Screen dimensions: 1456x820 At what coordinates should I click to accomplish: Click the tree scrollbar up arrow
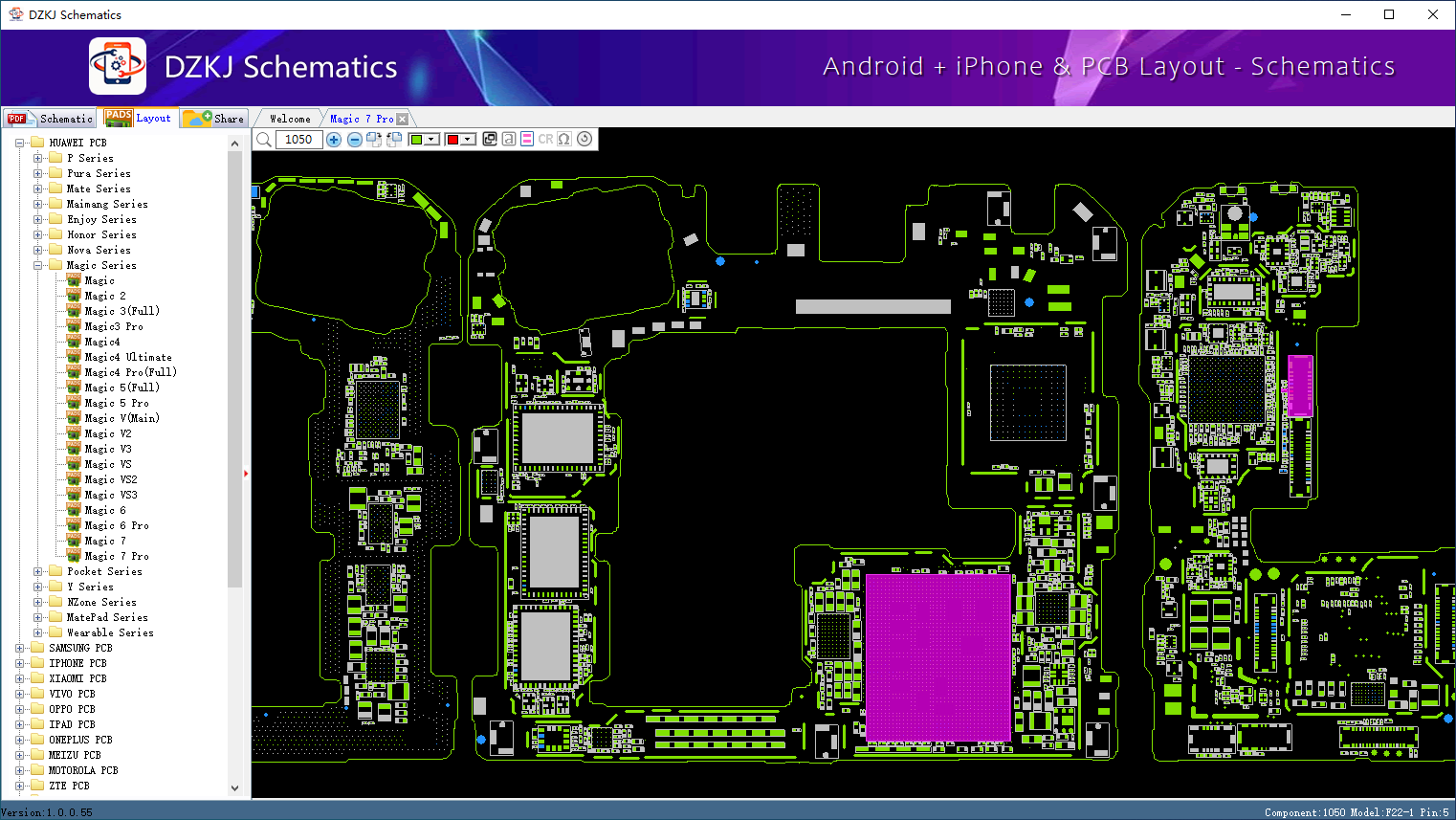[x=235, y=144]
